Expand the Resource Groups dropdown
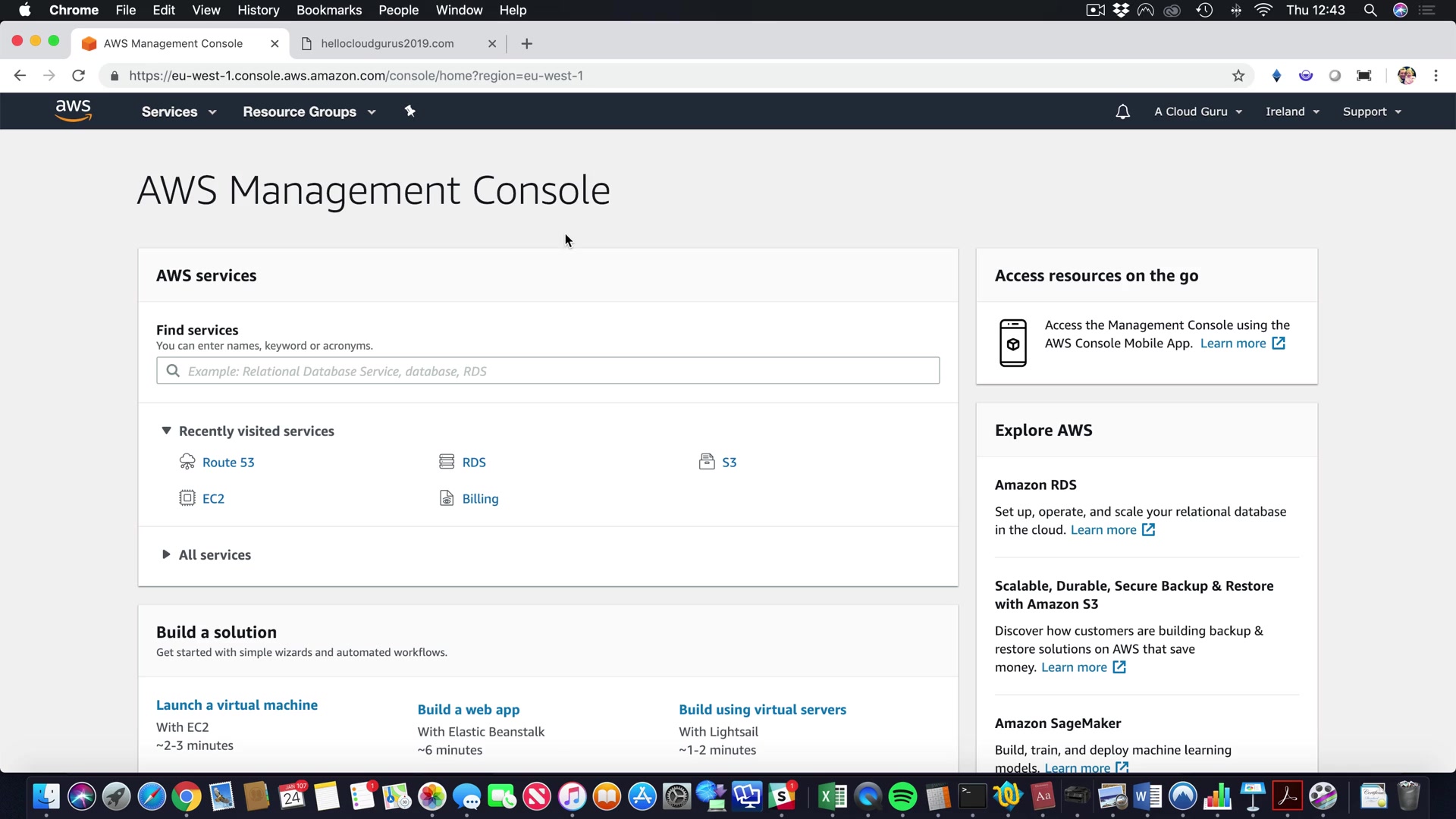Viewport: 1456px width, 819px height. click(x=309, y=111)
